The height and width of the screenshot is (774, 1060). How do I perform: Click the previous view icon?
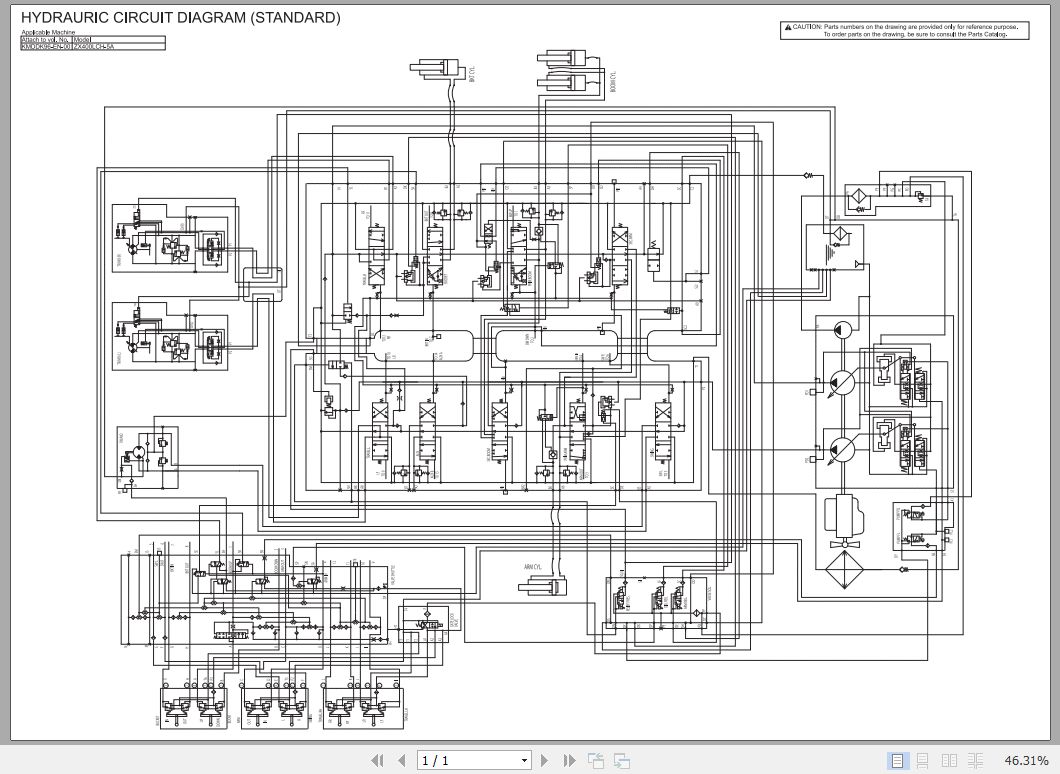point(596,760)
